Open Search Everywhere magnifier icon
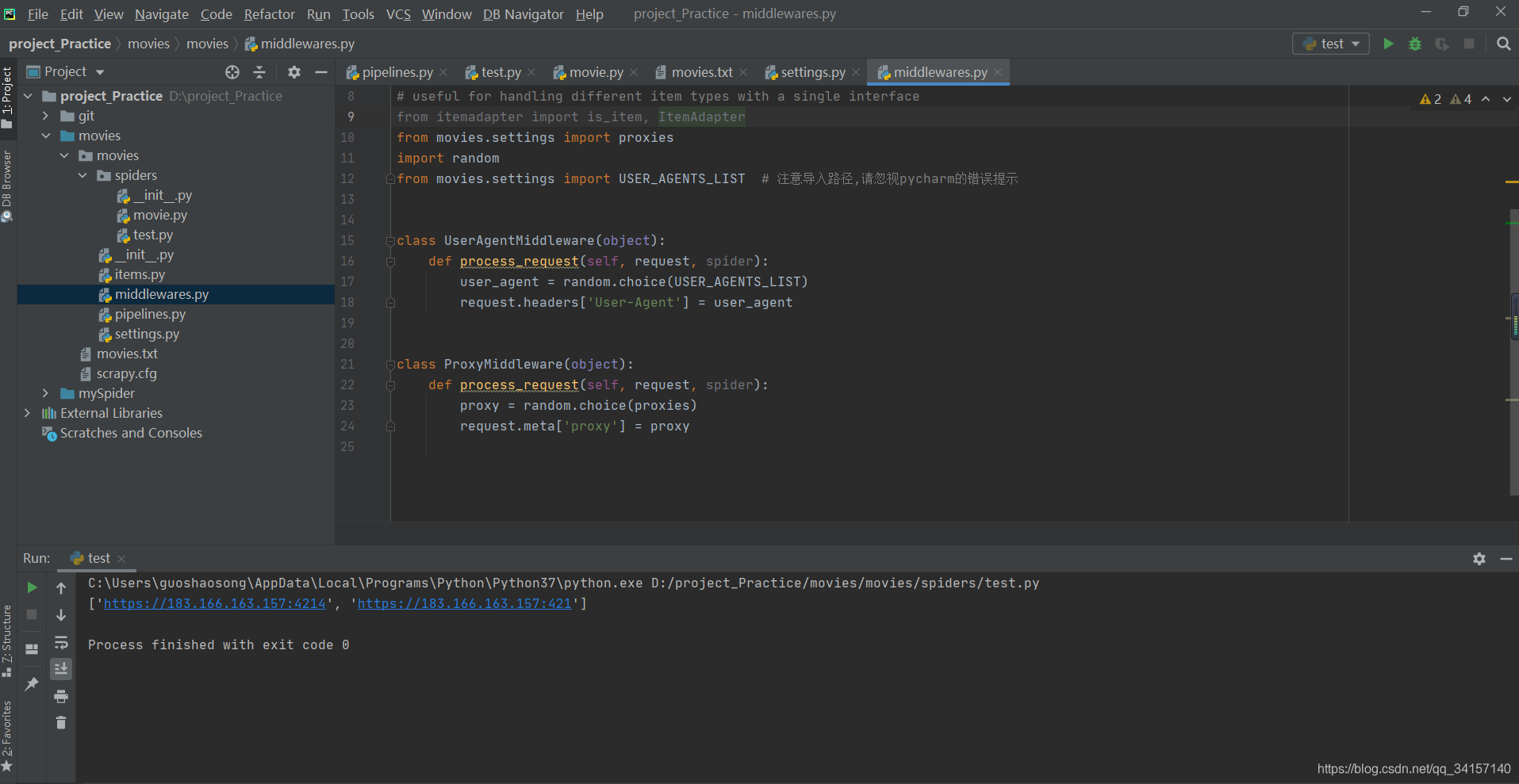This screenshot has height=784, width=1519. (1503, 44)
